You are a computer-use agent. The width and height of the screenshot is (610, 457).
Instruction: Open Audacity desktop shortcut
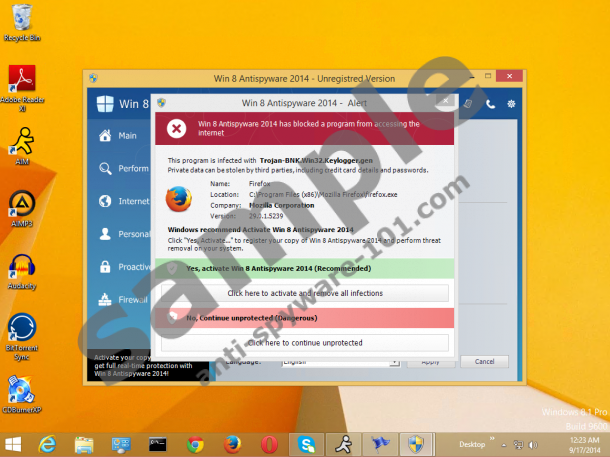pyautogui.click(x=22, y=271)
